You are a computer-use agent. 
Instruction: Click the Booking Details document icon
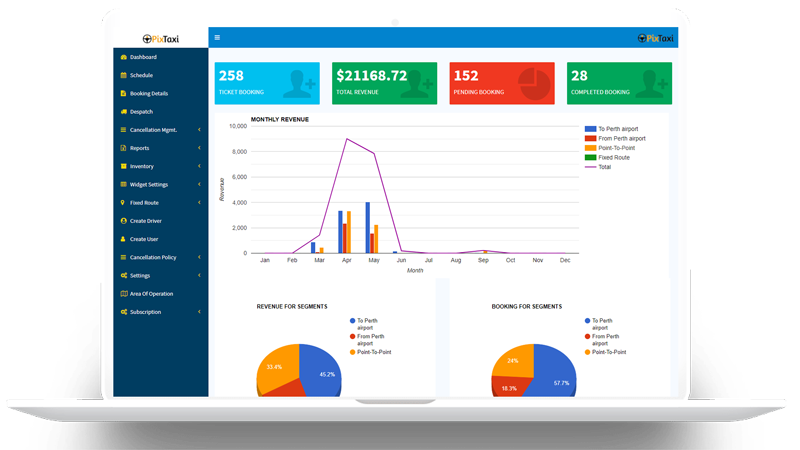click(x=123, y=93)
